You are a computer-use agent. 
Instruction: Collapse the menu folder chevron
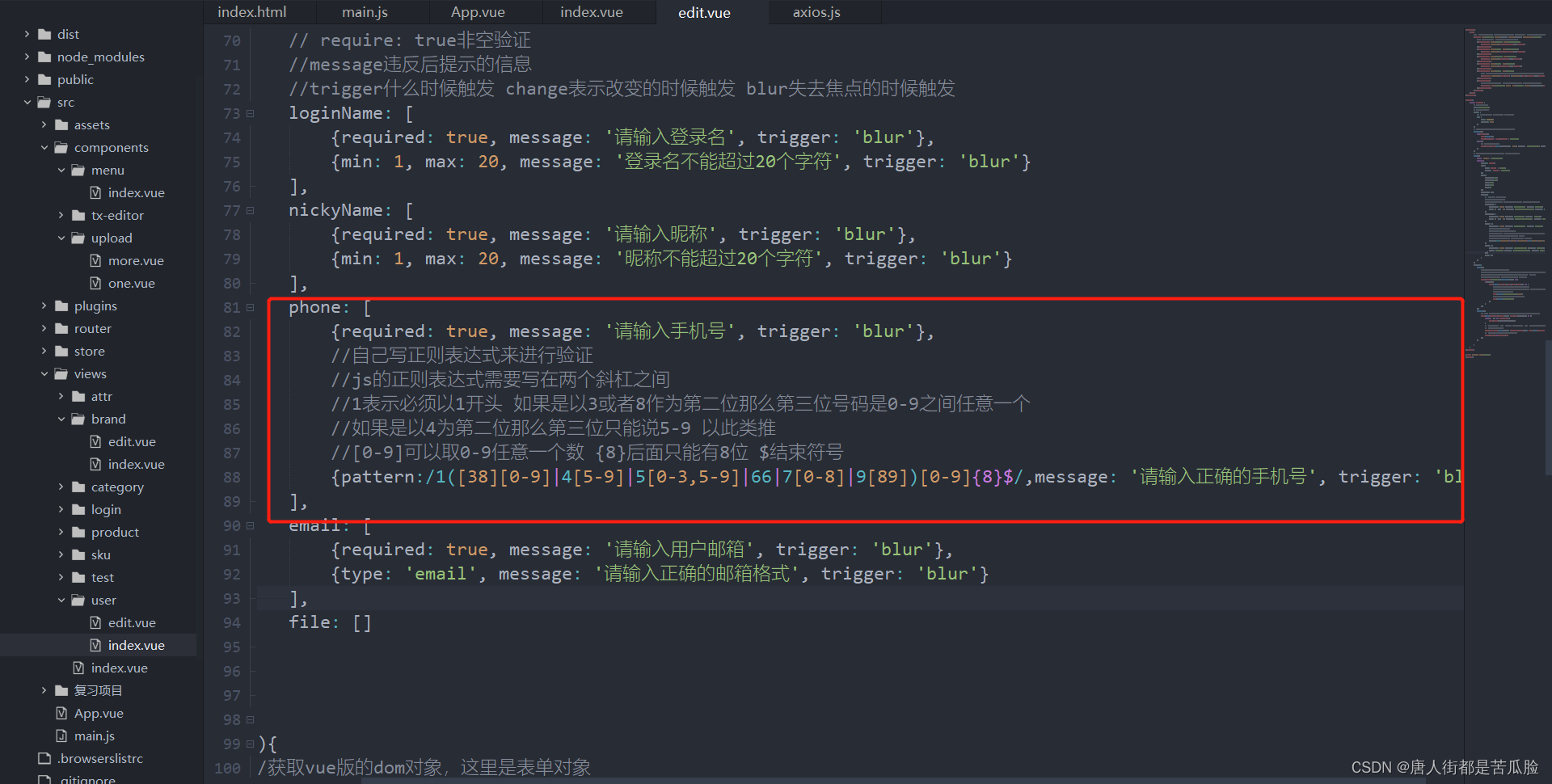[x=61, y=170]
